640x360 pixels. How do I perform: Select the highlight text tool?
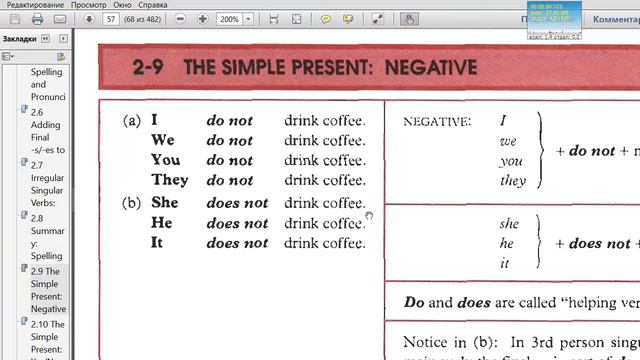[x=348, y=19]
